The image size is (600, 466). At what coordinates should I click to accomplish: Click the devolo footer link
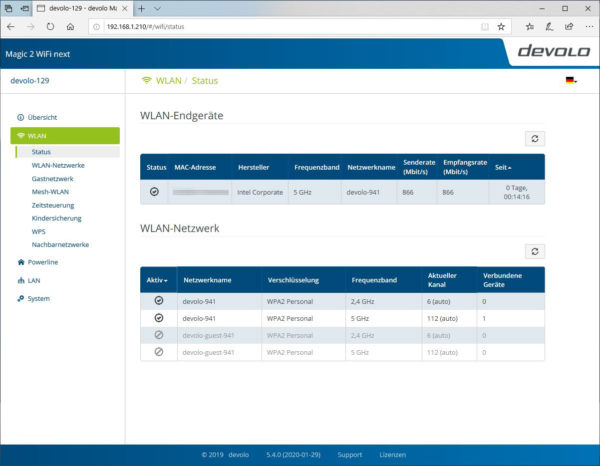238,455
